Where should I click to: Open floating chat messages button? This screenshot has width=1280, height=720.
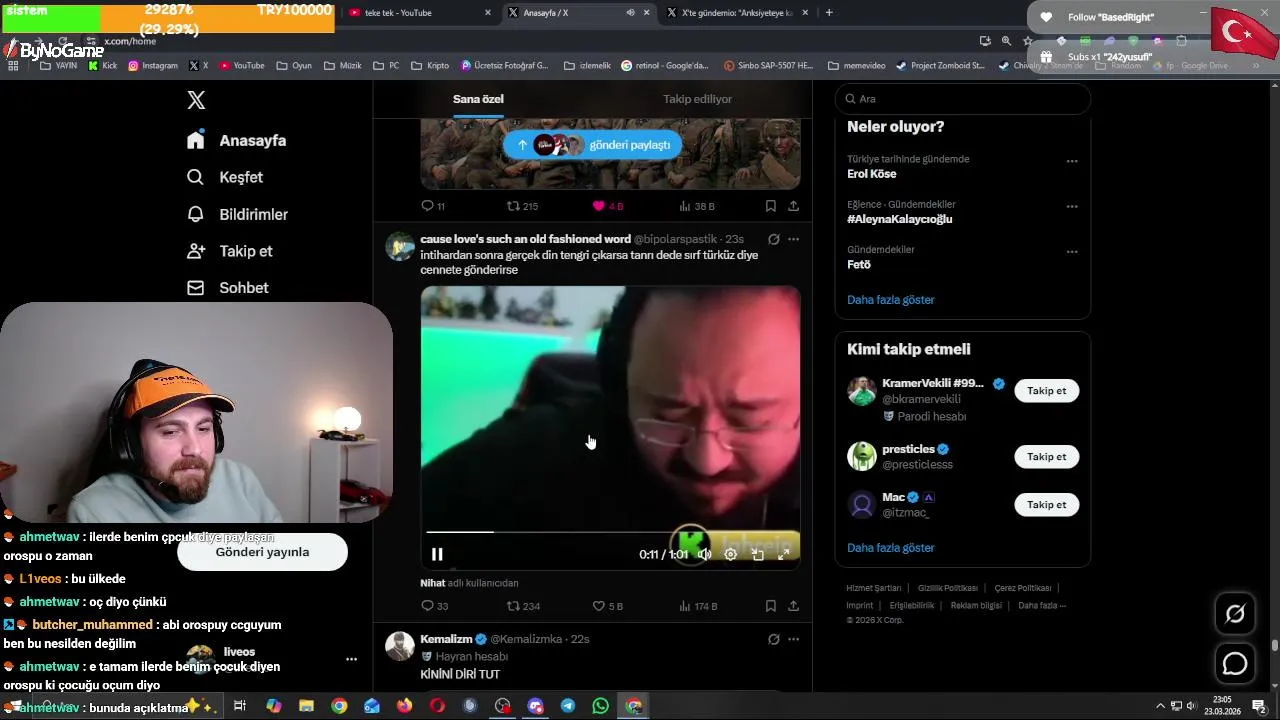click(1235, 663)
